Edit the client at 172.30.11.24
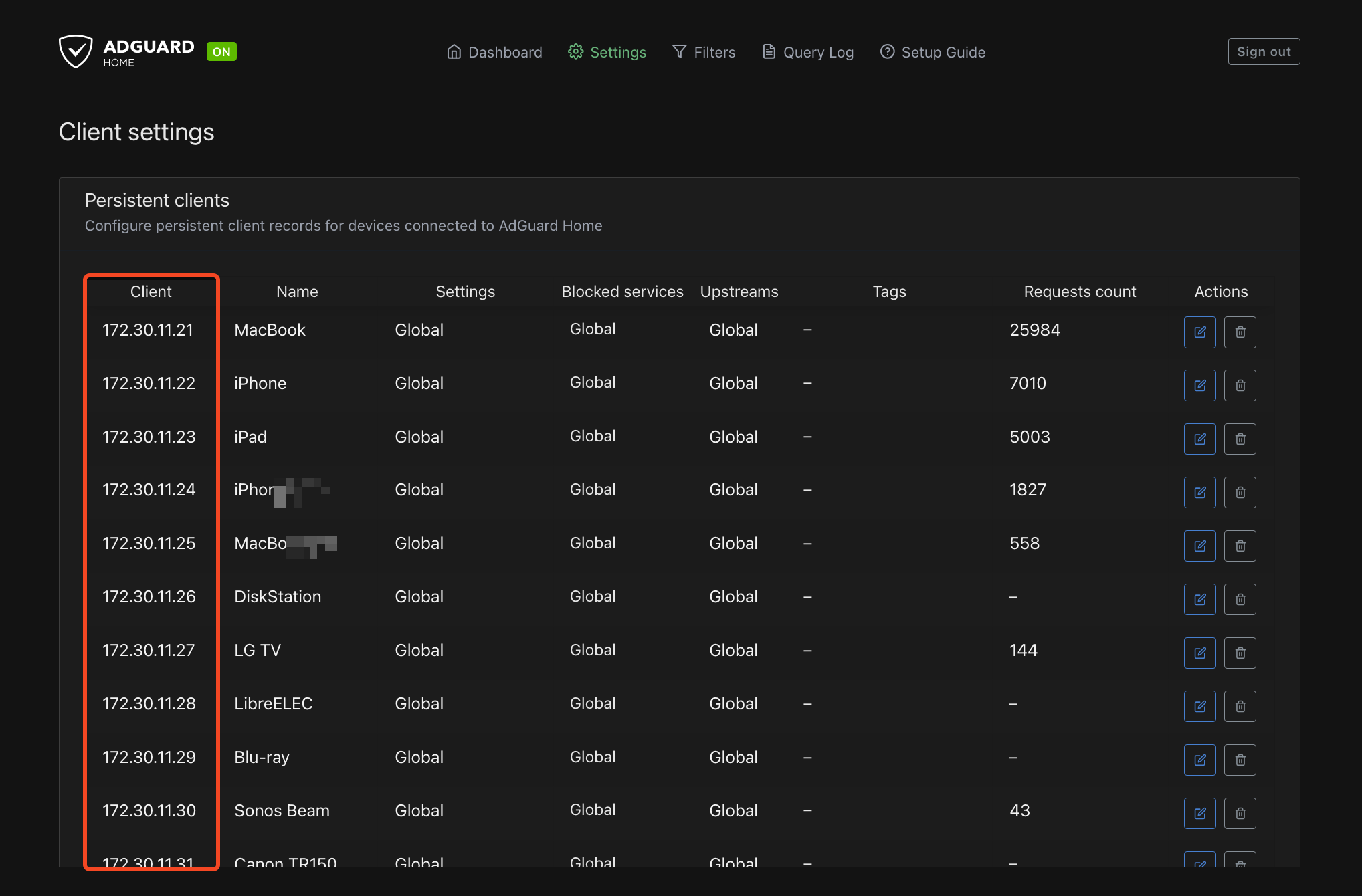This screenshot has width=1362, height=896. (x=1199, y=493)
